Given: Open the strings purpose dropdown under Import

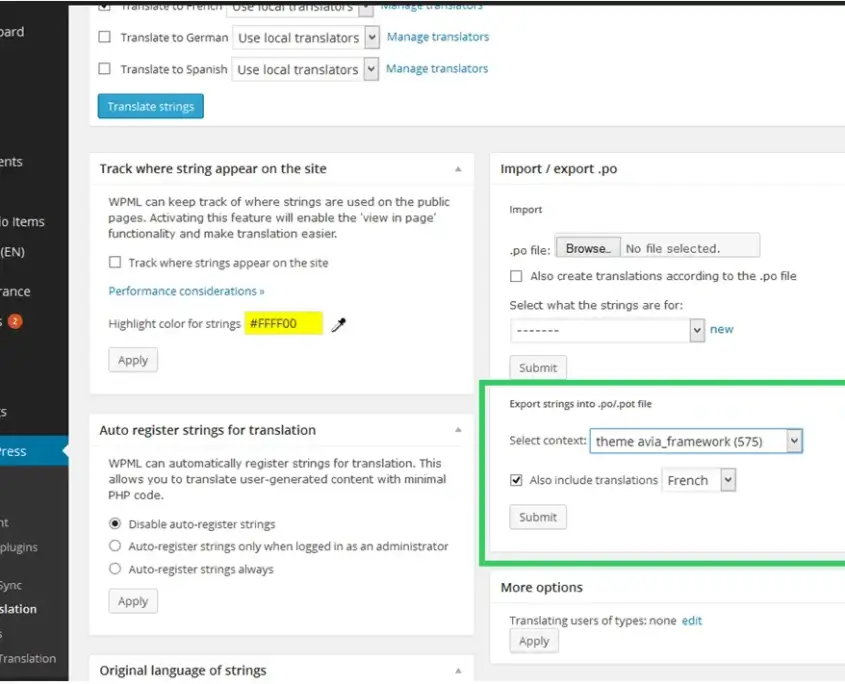Looking at the screenshot, I should coord(607,330).
